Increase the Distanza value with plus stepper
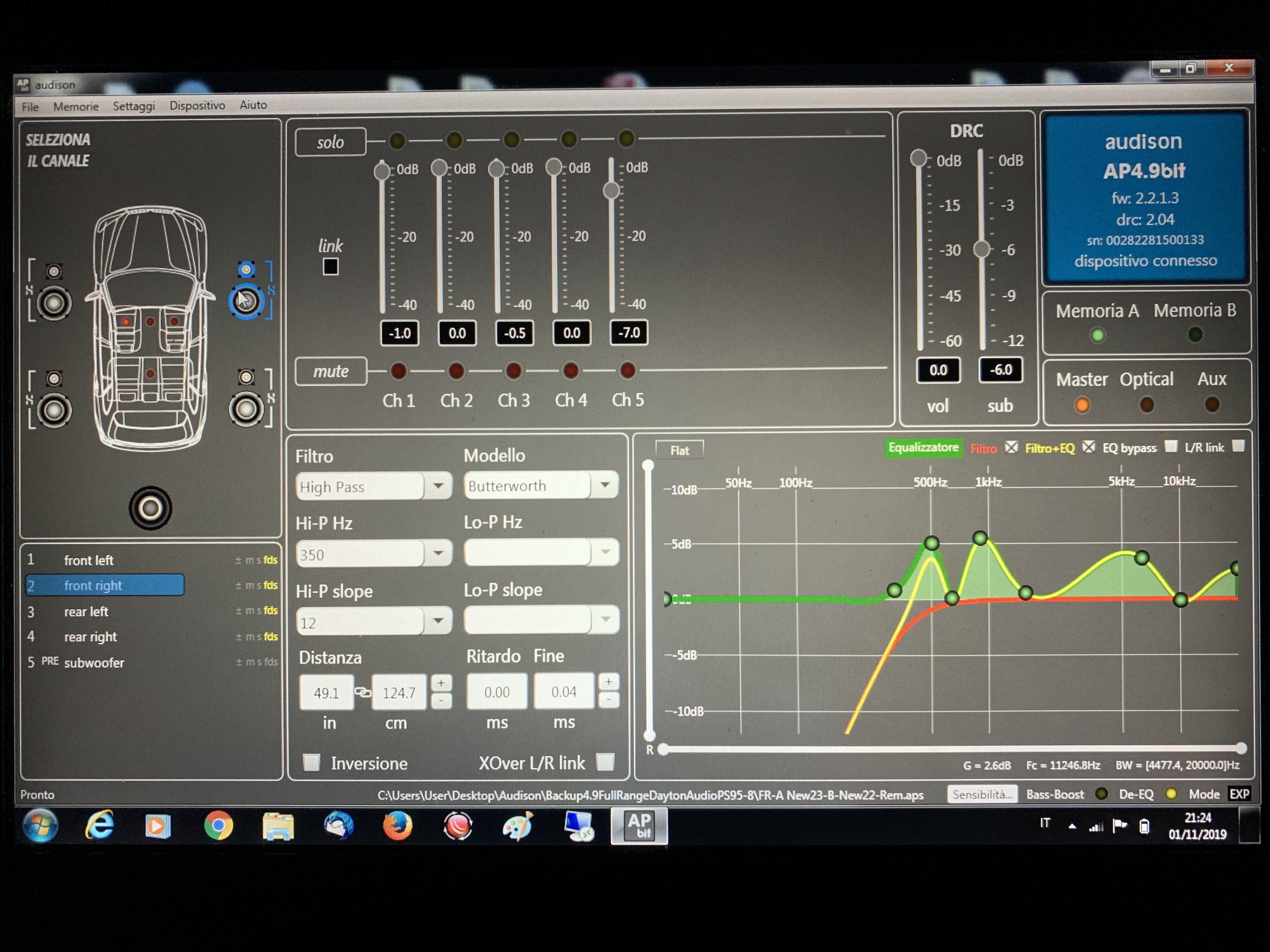This screenshot has height=952, width=1270. click(x=441, y=683)
